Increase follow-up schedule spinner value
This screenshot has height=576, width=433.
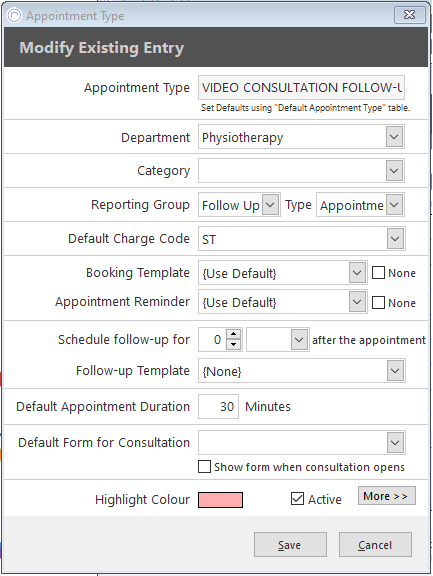pos(234,334)
